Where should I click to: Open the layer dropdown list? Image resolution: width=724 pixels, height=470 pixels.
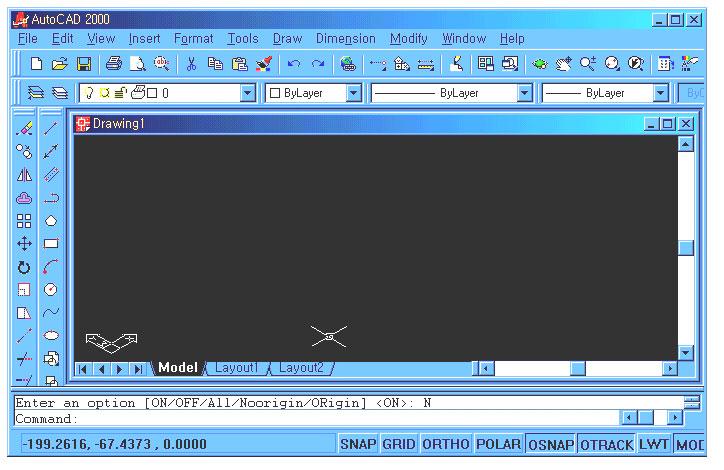click(x=248, y=93)
